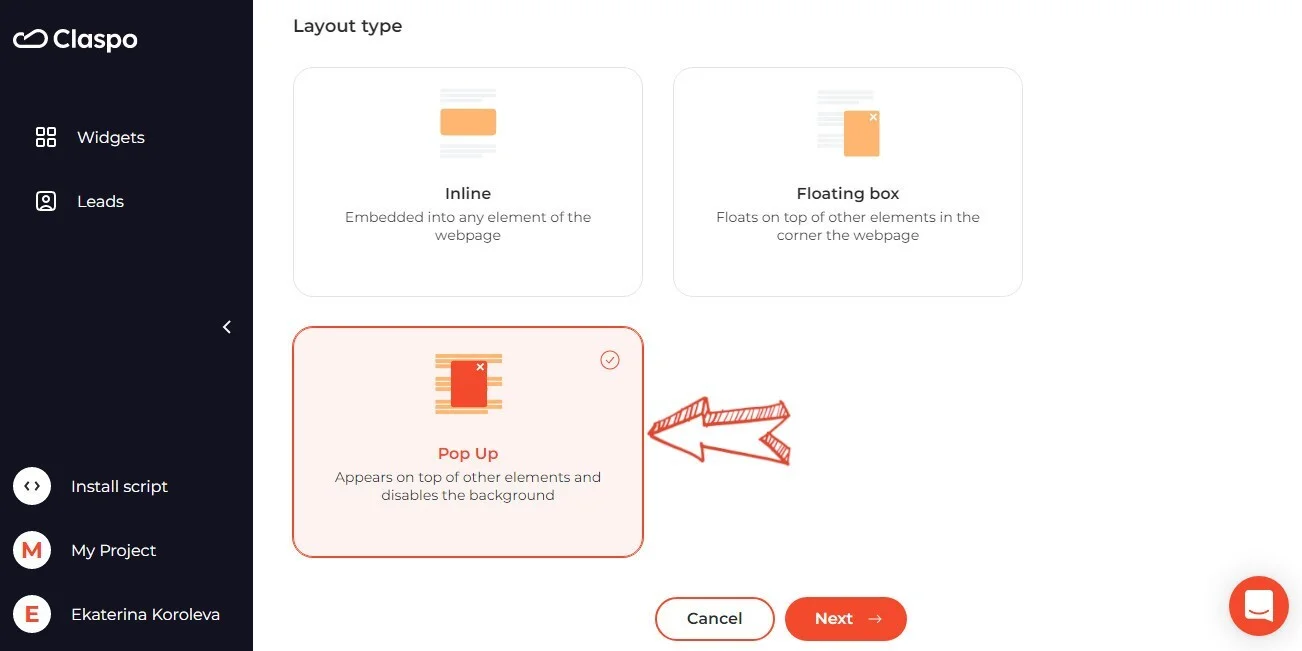
Task: Click the Floating box thumbnail illustration
Action: [x=847, y=122]
